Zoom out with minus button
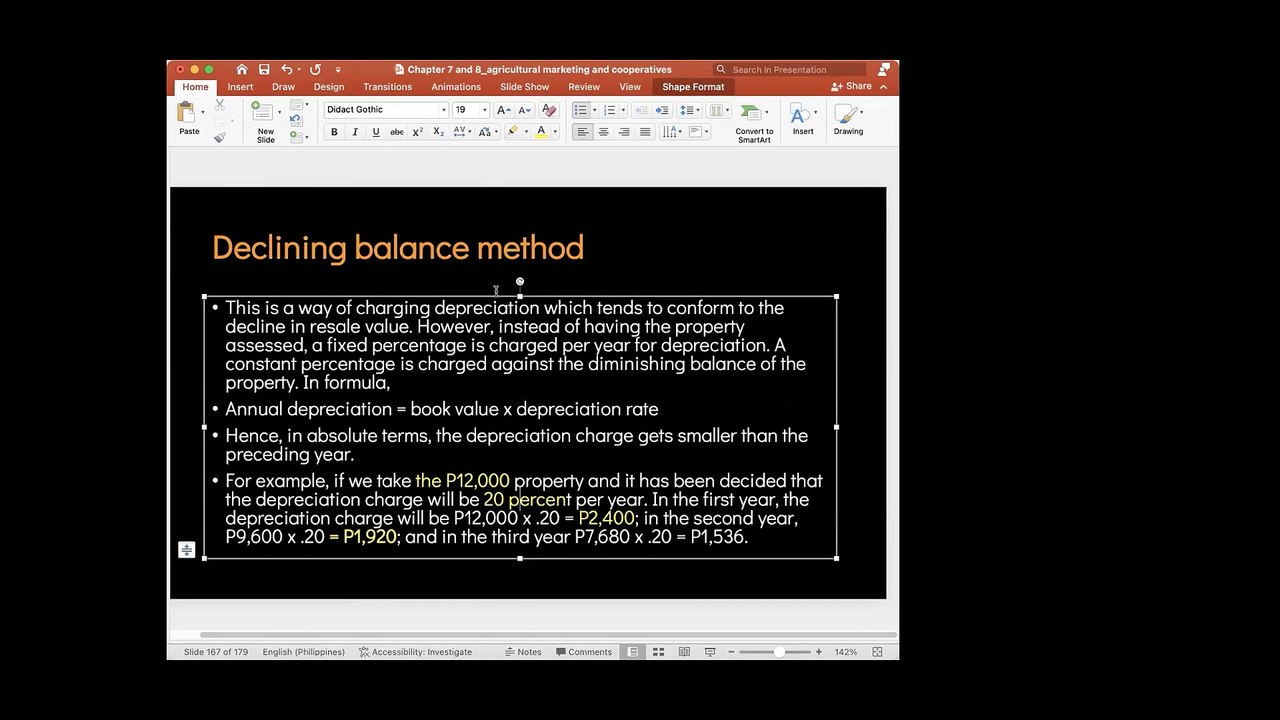This screenshot has width=1280, height=720. pyautogui.click(x=731, y=652)
